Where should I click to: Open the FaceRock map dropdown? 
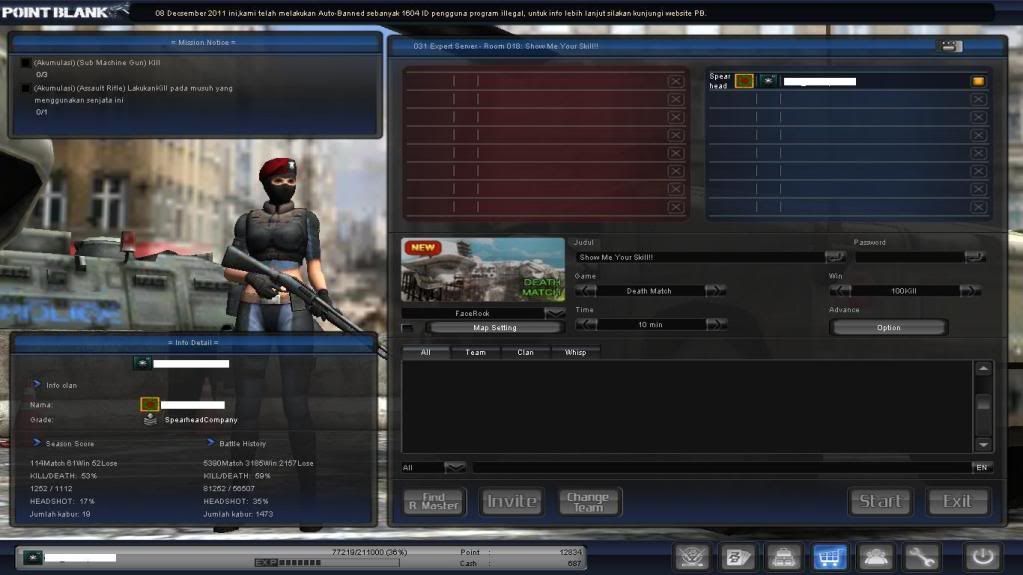tap(555, 313)
